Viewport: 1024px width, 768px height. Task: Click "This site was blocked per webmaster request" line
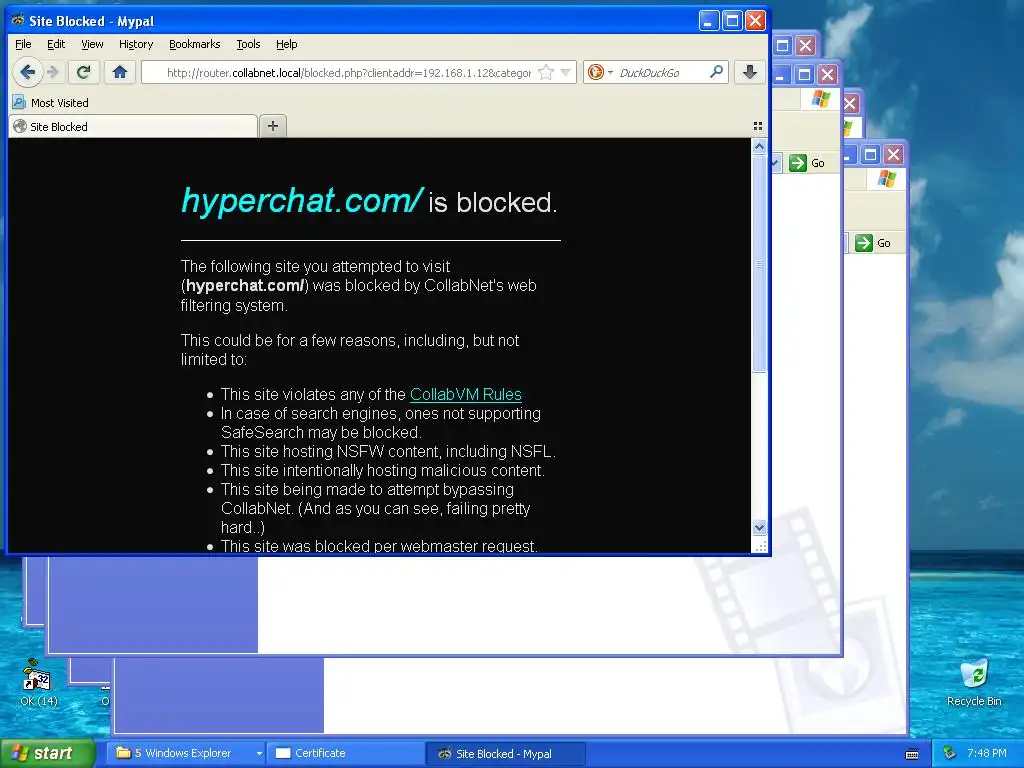379,546
